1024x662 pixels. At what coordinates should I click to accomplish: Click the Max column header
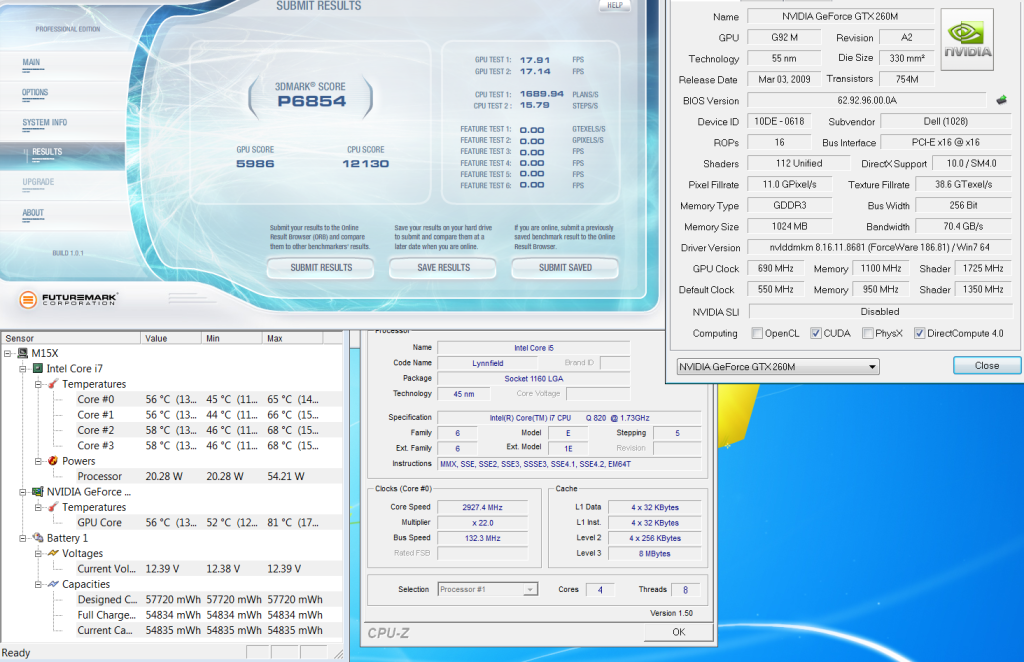coord(293,338)
